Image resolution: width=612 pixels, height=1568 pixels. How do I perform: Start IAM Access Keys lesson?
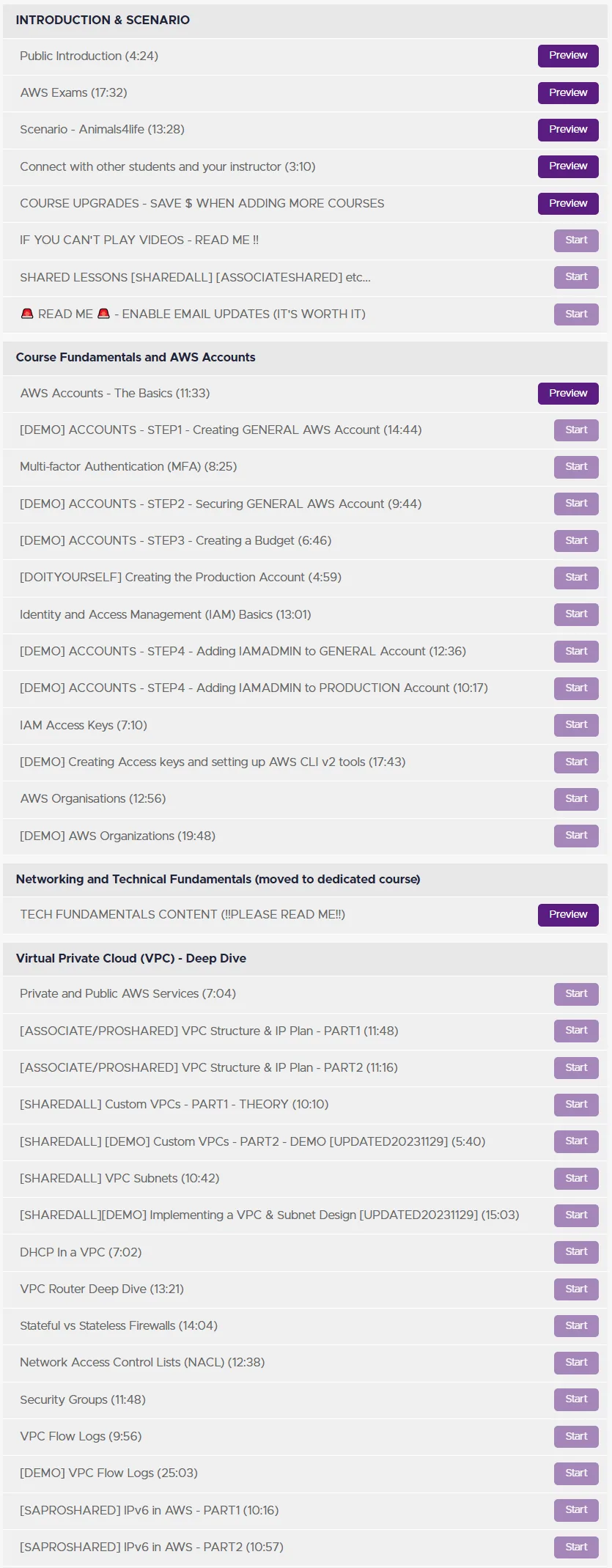(576, 725)
